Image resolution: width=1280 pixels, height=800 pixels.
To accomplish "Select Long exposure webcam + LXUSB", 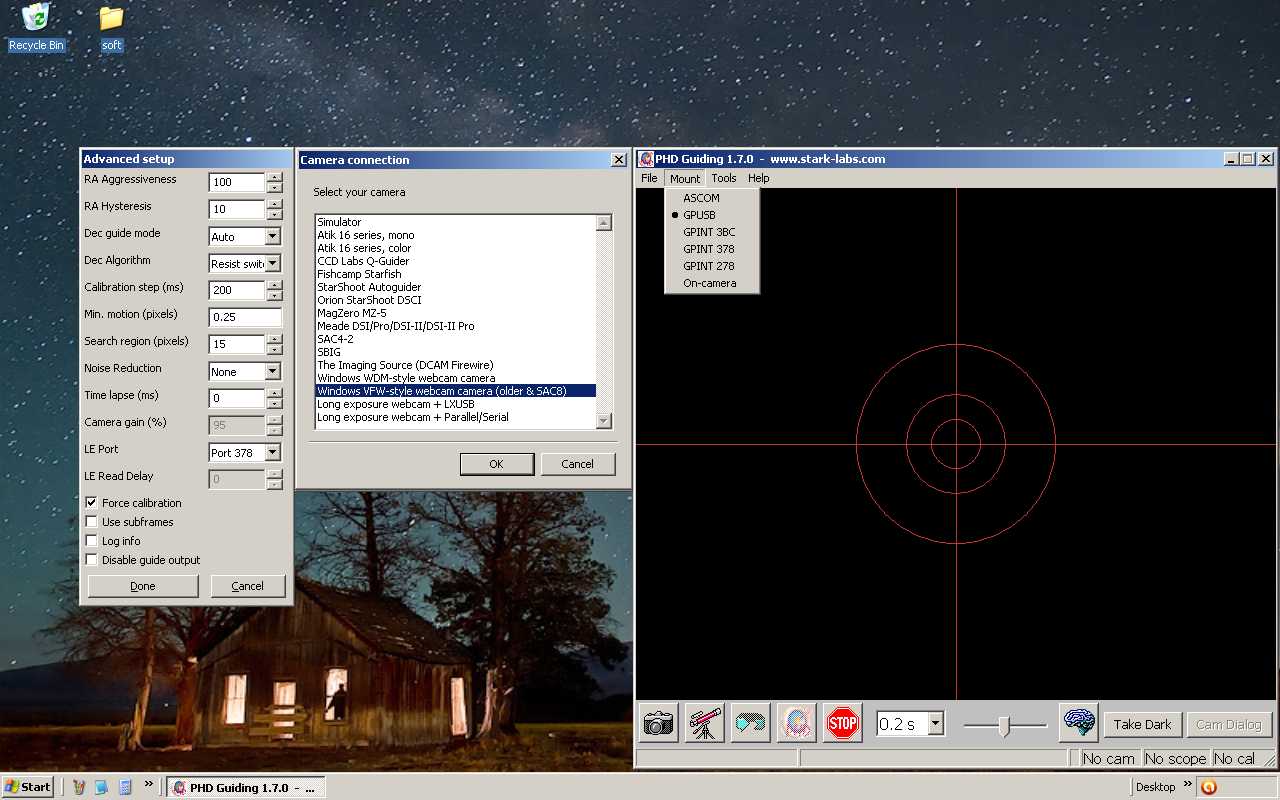I will coord(455,404).
